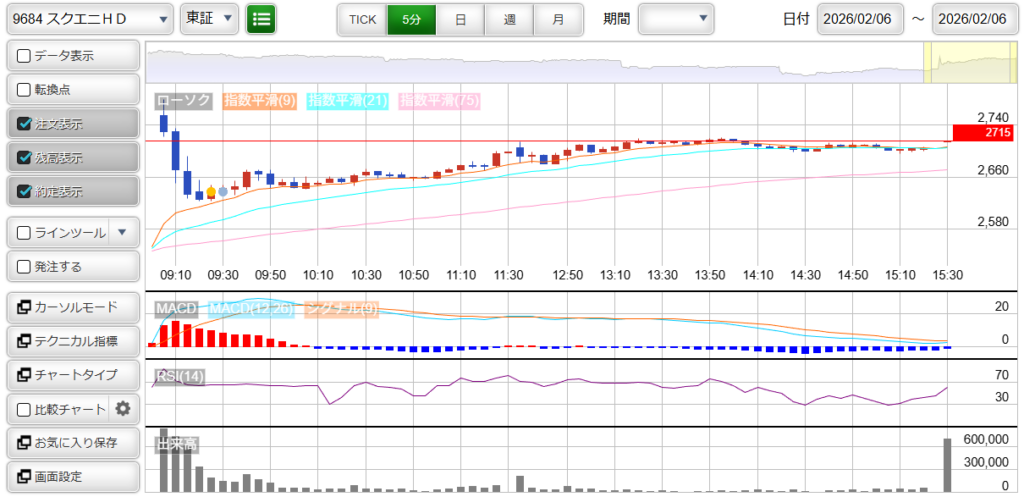Click the green list view icon

point(261,18)
